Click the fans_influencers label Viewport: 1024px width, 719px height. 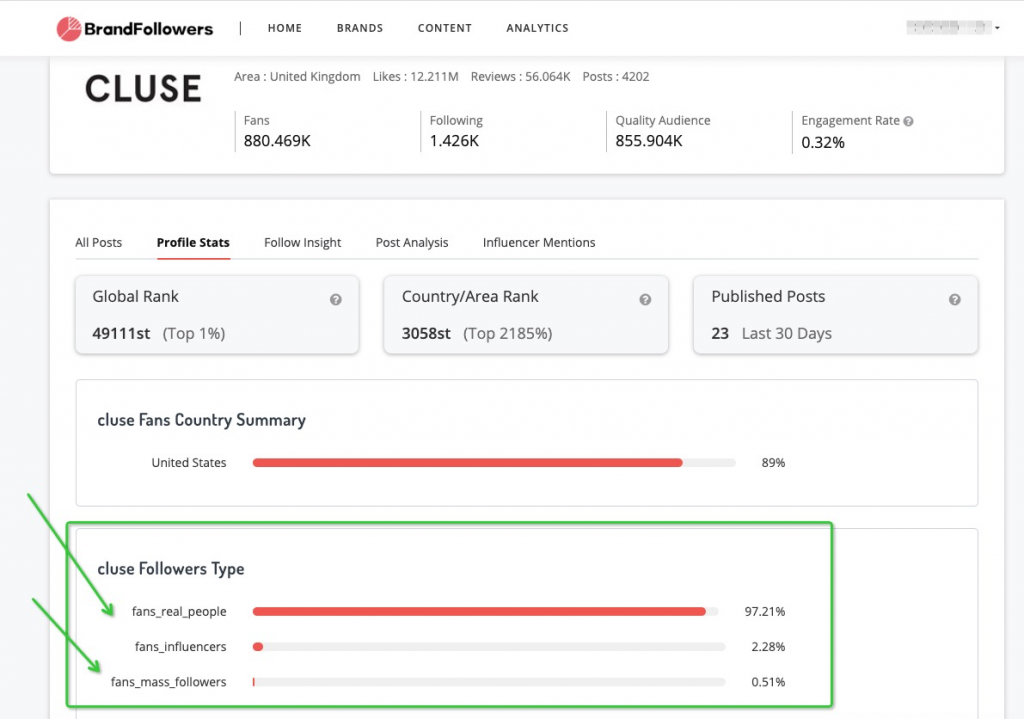pyautogui.click(x=180, y=647)
